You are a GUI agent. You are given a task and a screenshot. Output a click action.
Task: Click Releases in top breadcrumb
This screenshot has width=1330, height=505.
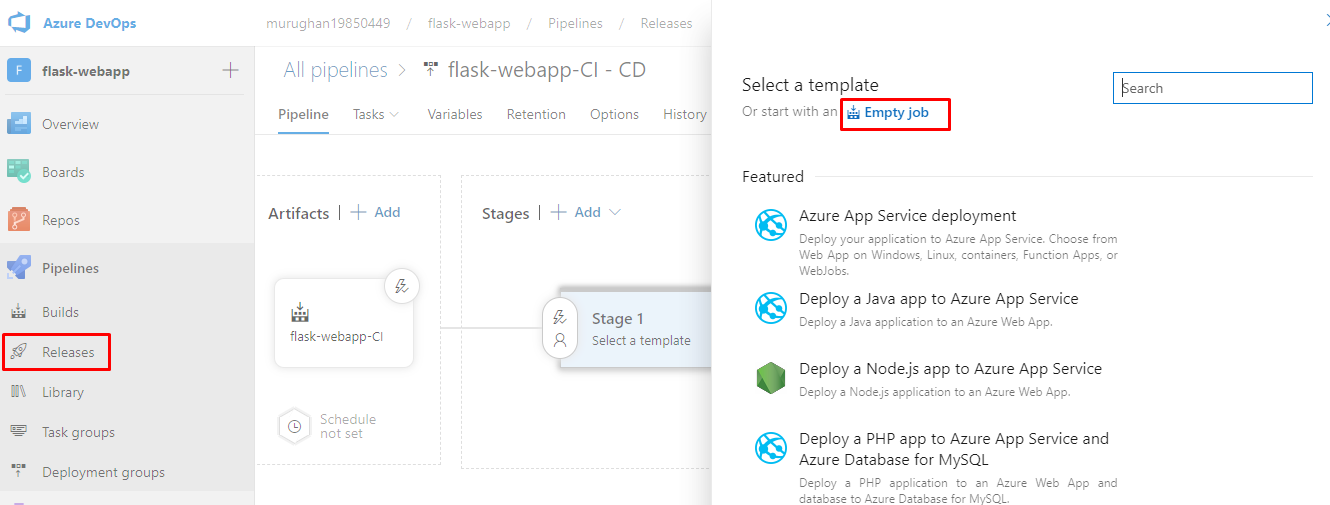click(x=666, y=23)
